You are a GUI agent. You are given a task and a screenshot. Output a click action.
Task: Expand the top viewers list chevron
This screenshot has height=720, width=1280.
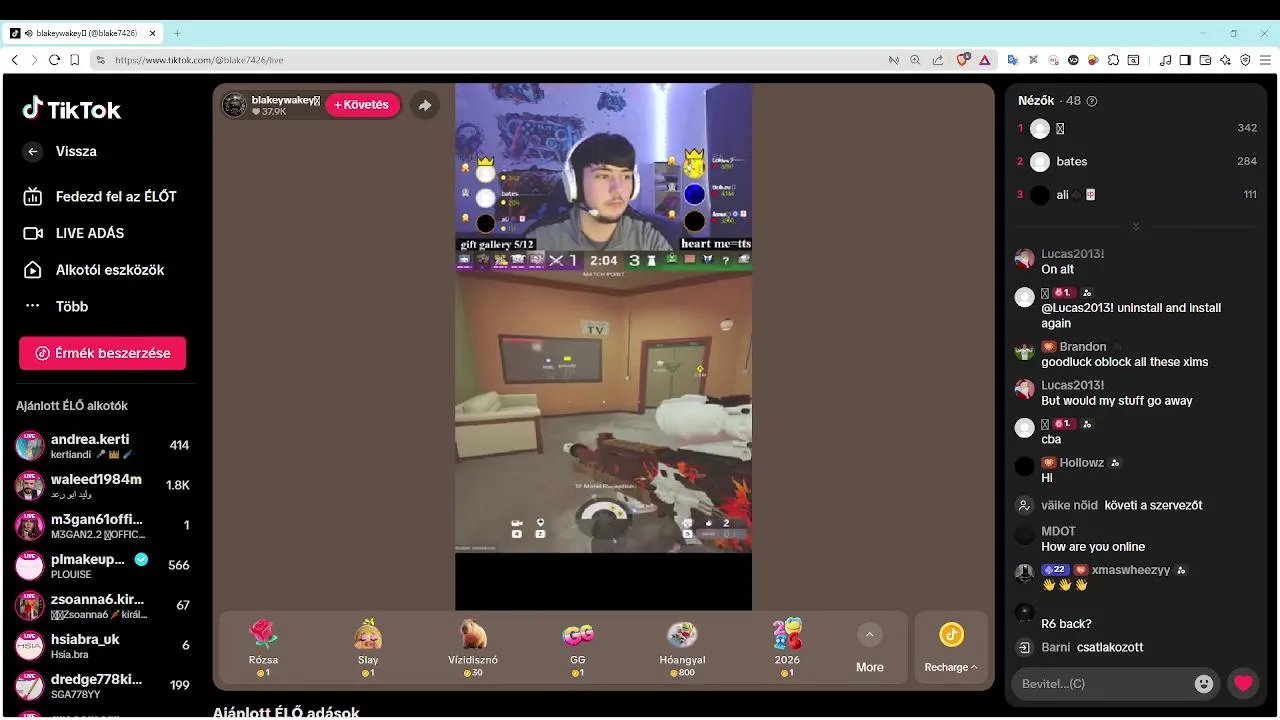point(1136,227)
